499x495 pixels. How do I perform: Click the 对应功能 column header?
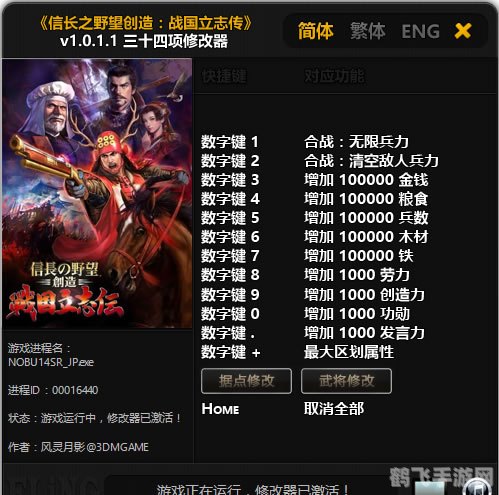click(x=334, y=76)
